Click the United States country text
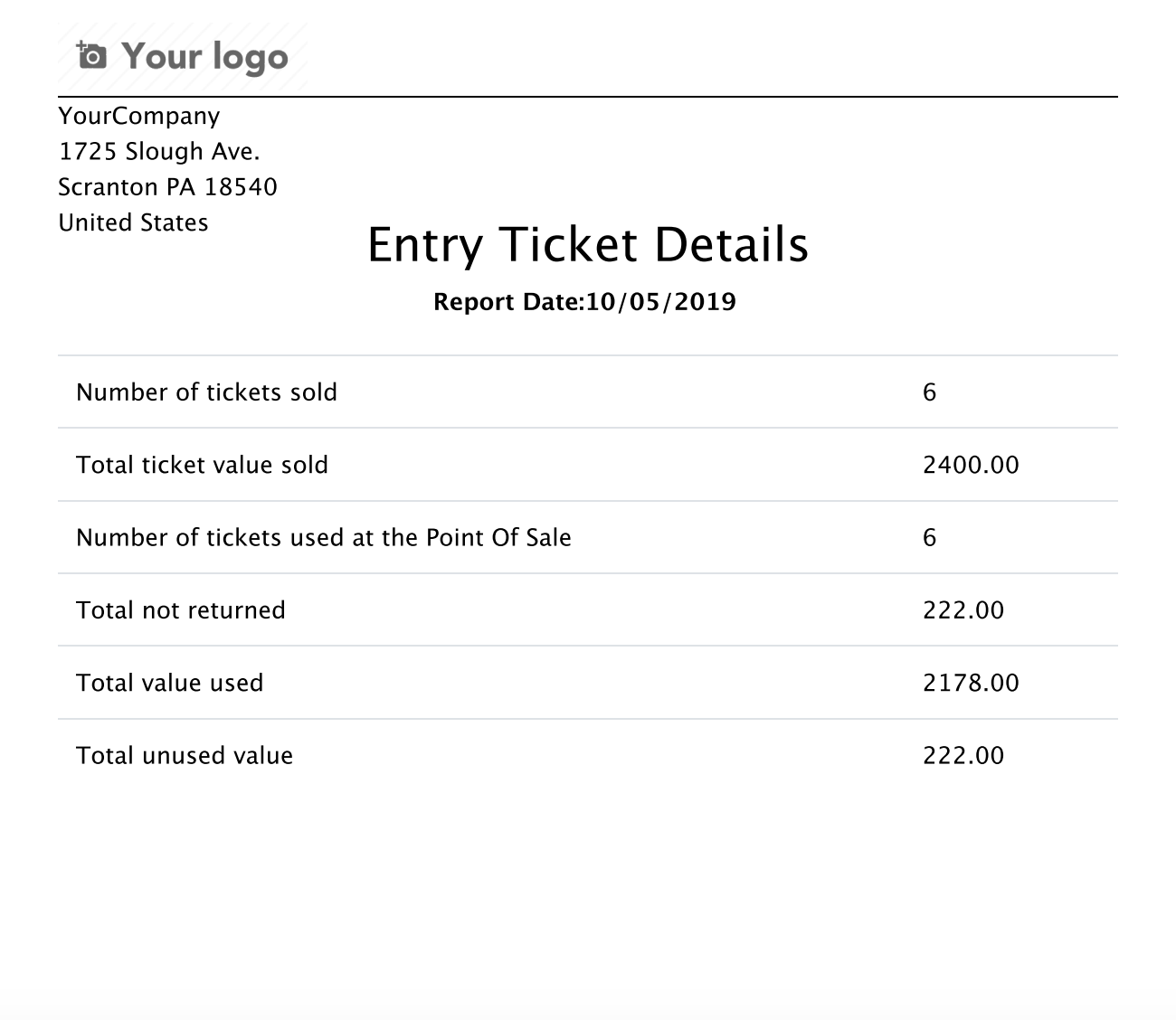1176x1020 pixels. pos(133,222)
